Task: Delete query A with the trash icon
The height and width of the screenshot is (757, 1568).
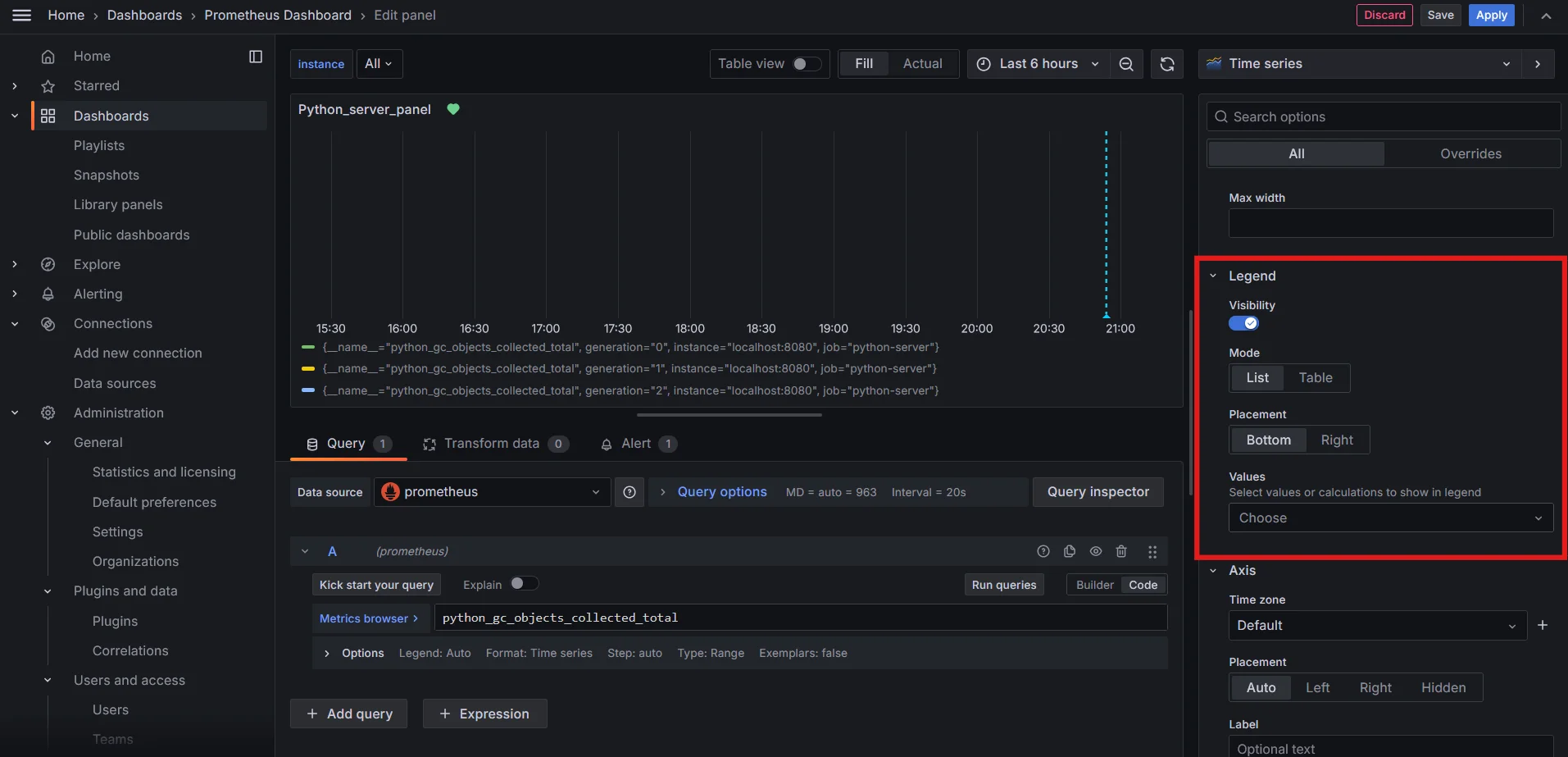Action: (1121, 551)
